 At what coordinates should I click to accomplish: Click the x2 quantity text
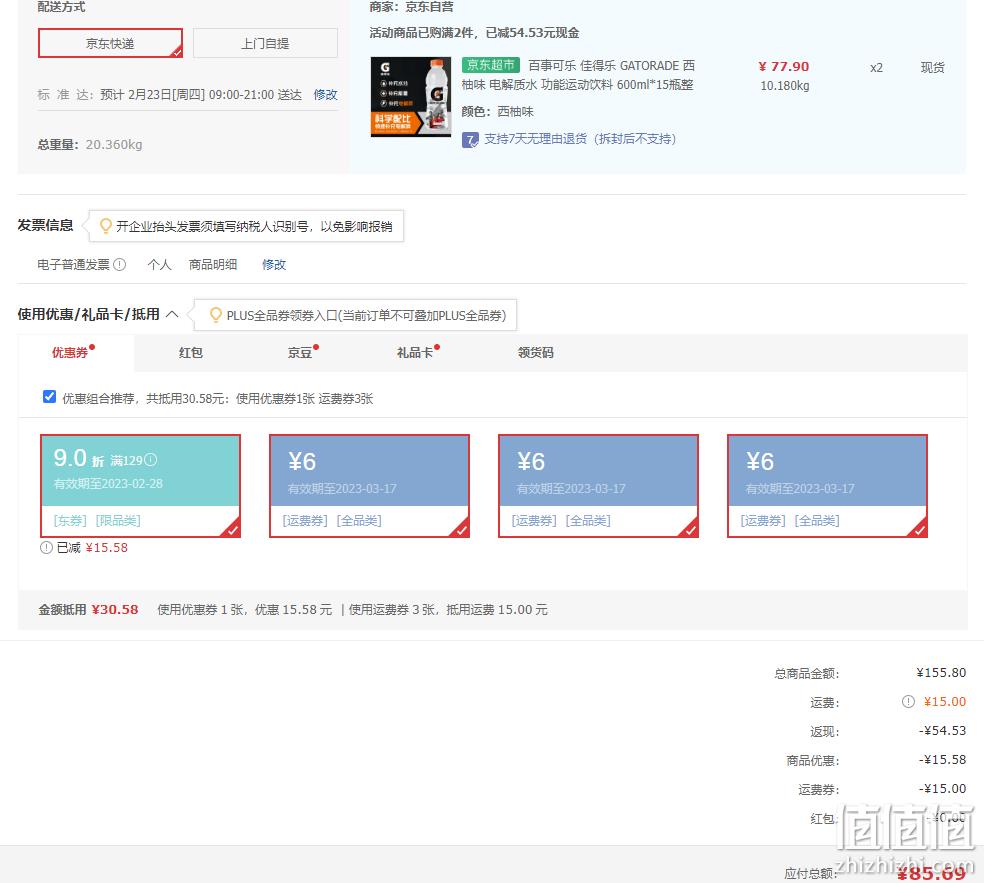click(x=876, y=68)
